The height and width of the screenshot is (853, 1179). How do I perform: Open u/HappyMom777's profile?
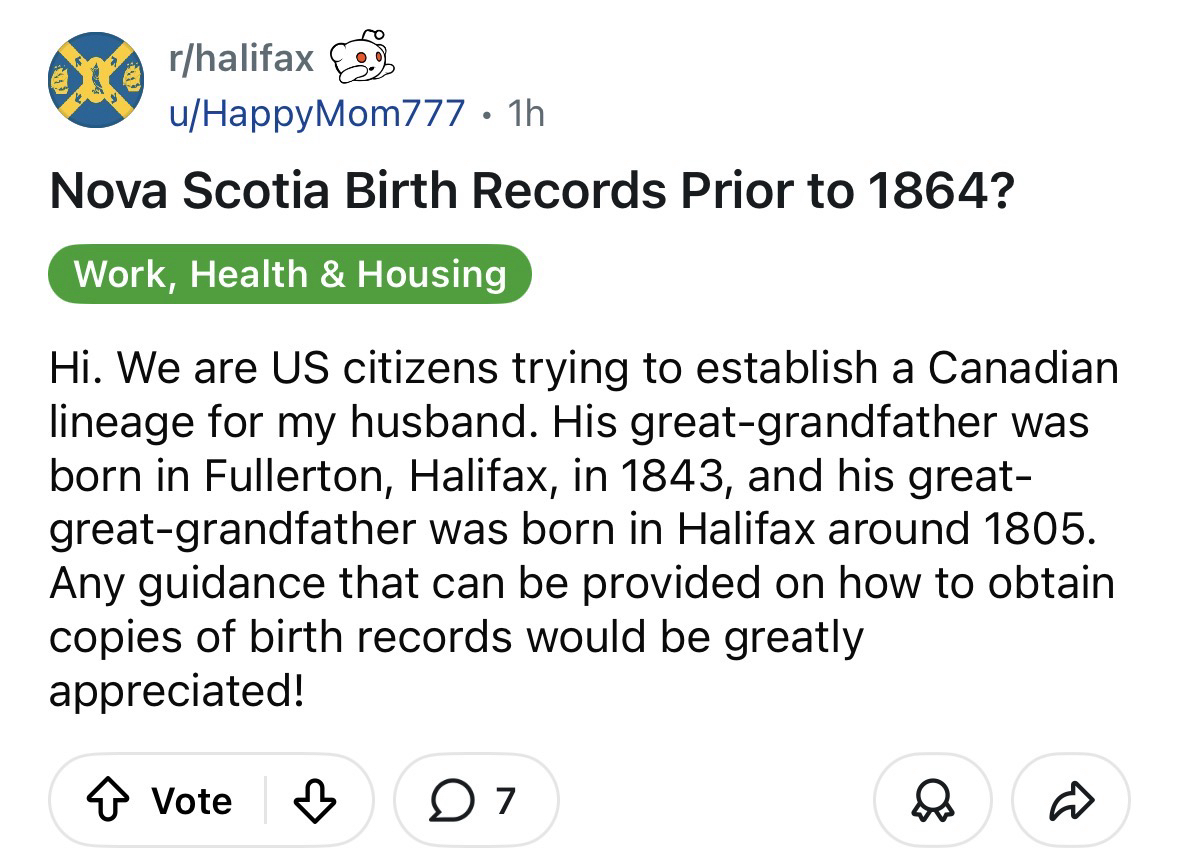(x=316, y=113)
